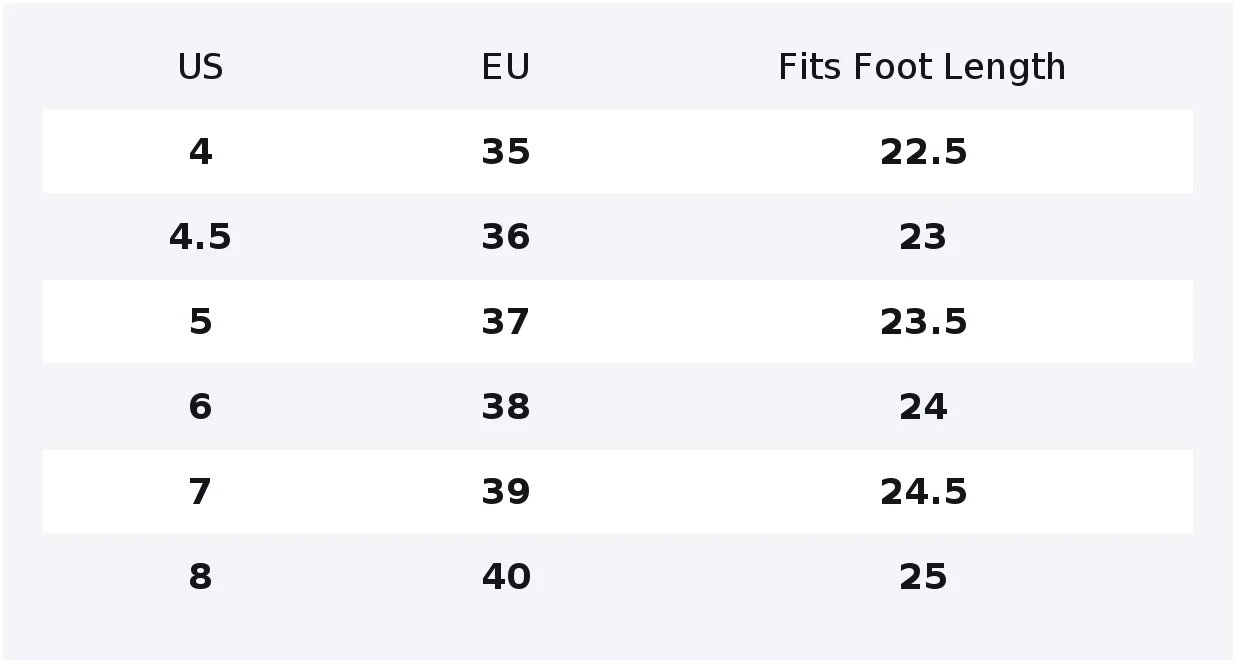Click EU size 39 cell
1236x663 pixels.
505,492
